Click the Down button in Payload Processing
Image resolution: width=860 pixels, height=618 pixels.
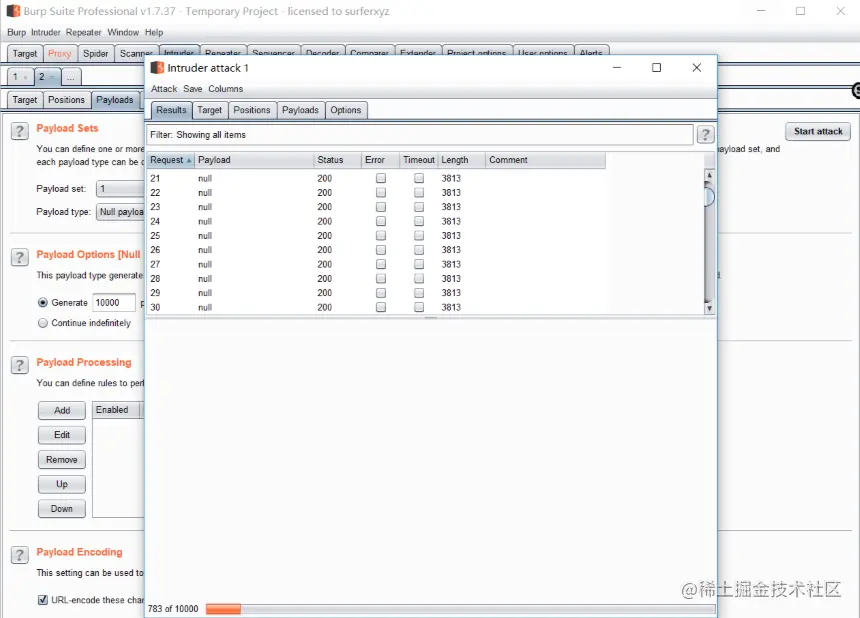click(x=62, y=509)
